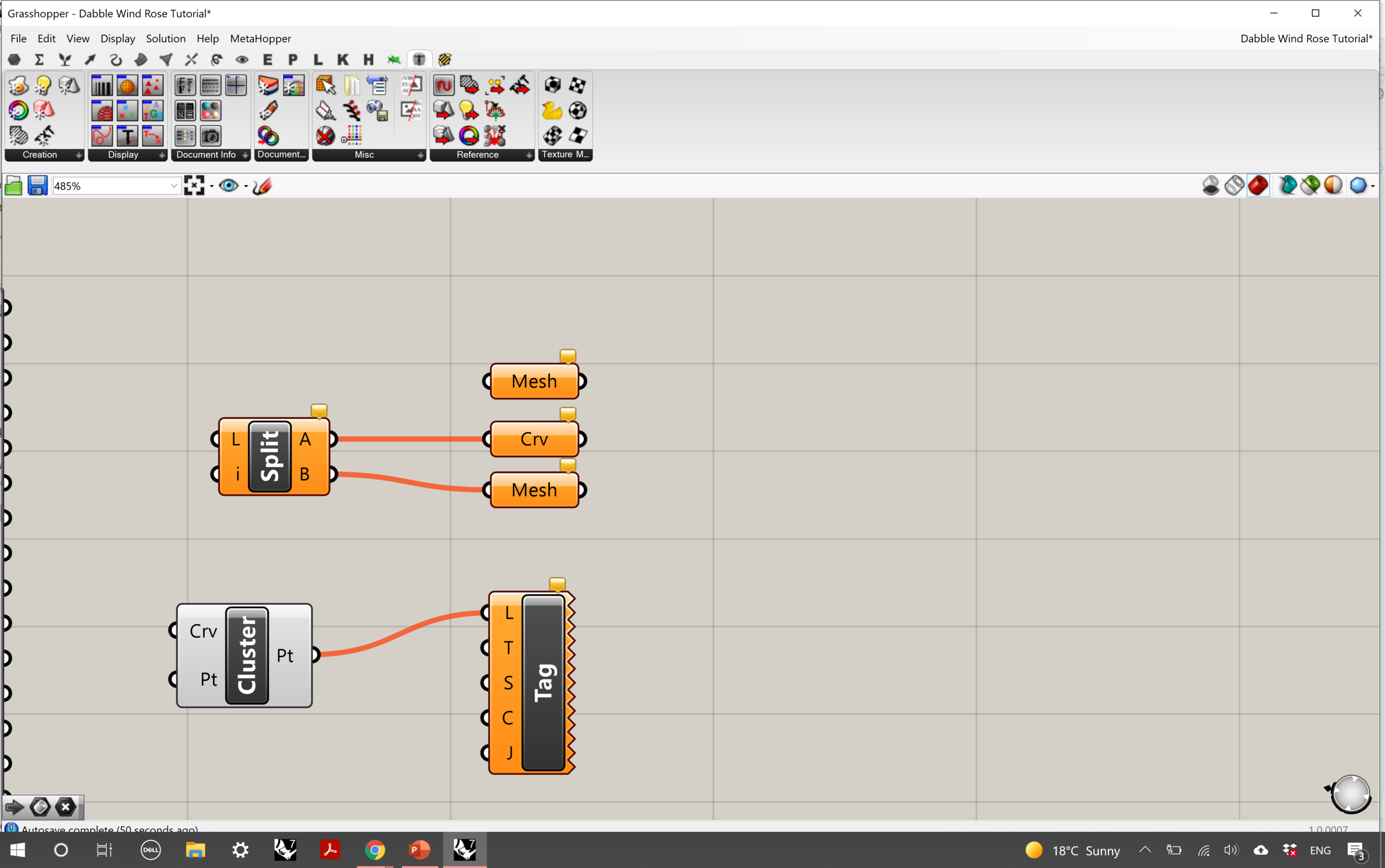The image size is (1385, 868).
Task: Click the green open folder icon
Action: tap(14, 186)
